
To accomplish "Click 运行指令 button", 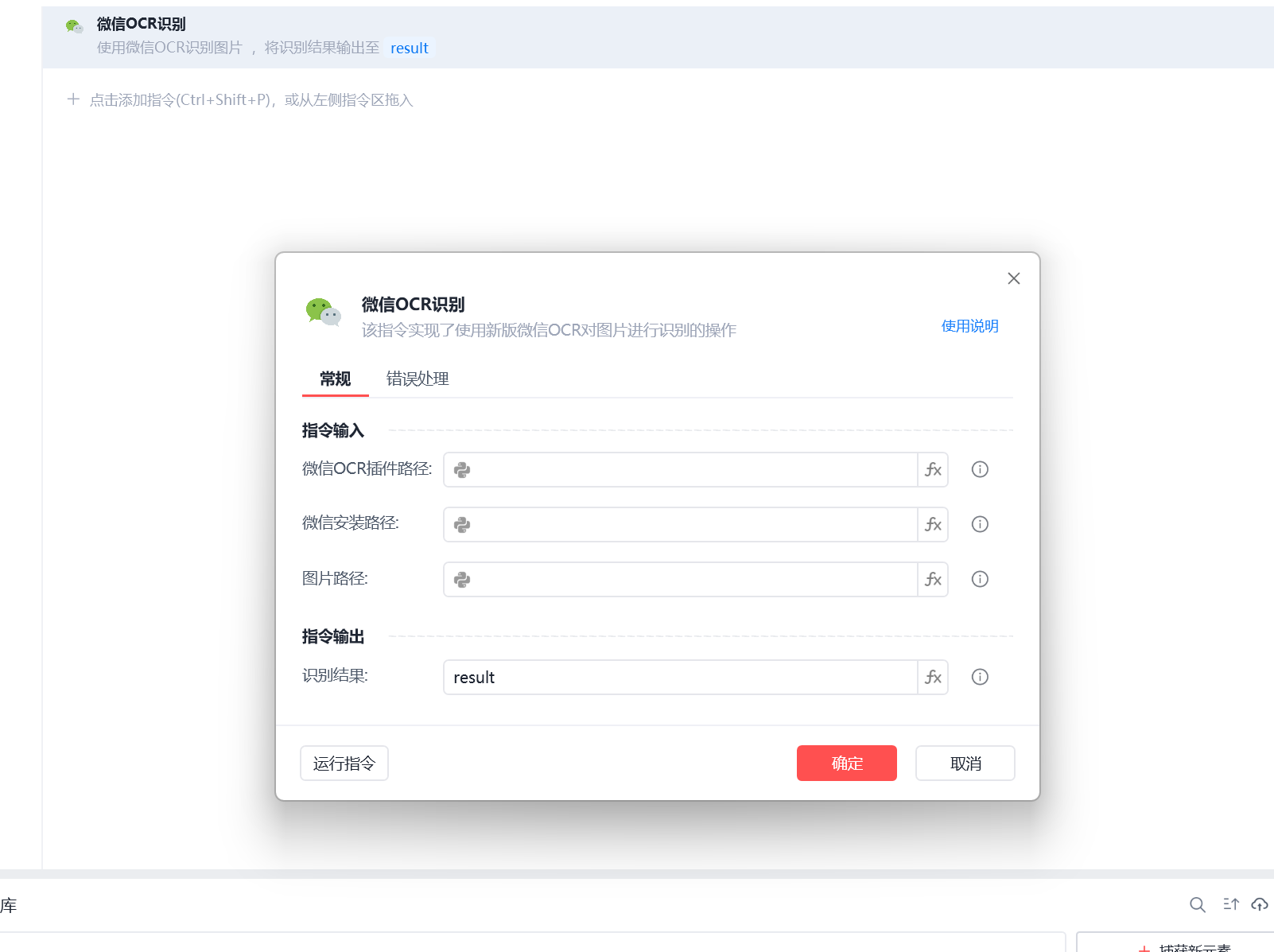I will [344, 764].
